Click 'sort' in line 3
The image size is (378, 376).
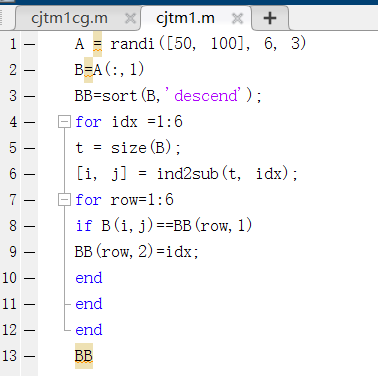coord(119,96)
